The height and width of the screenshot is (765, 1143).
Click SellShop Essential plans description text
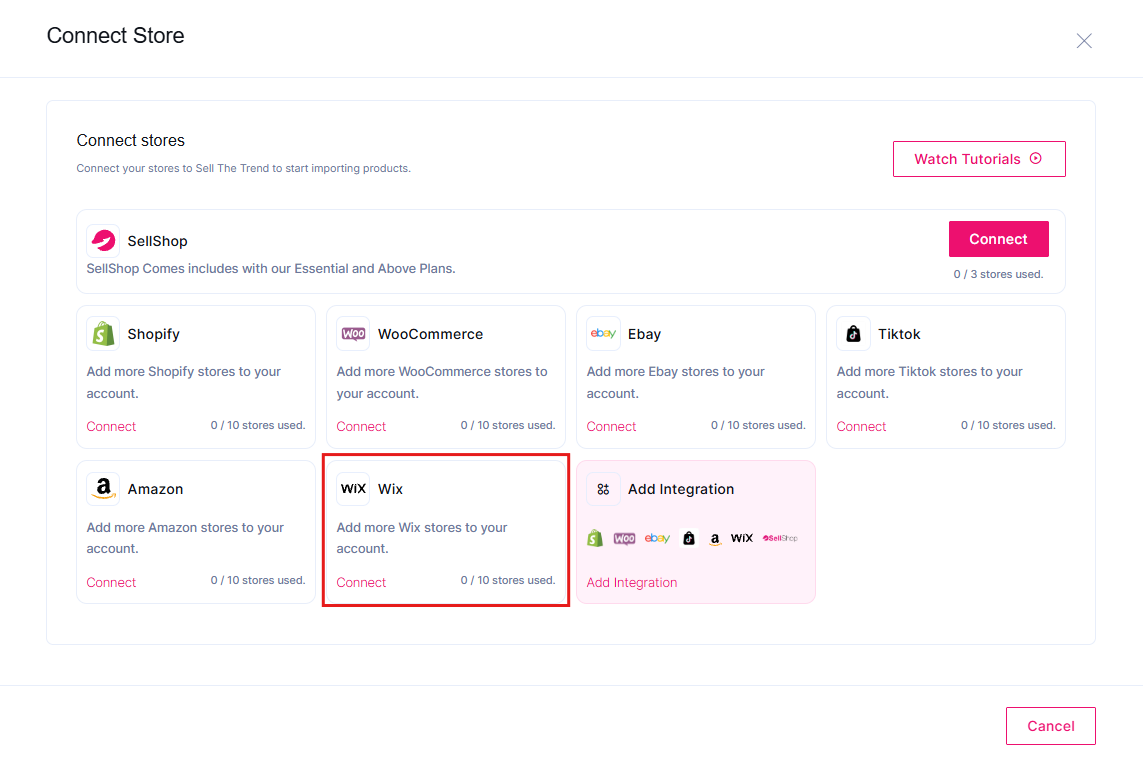click(x=271, y=268)
